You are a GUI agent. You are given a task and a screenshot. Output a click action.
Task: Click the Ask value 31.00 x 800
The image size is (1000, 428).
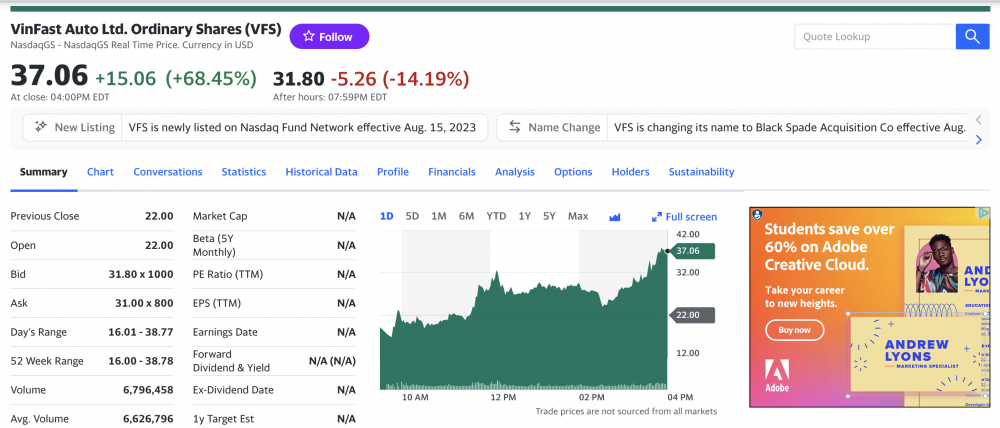[144, 303]
